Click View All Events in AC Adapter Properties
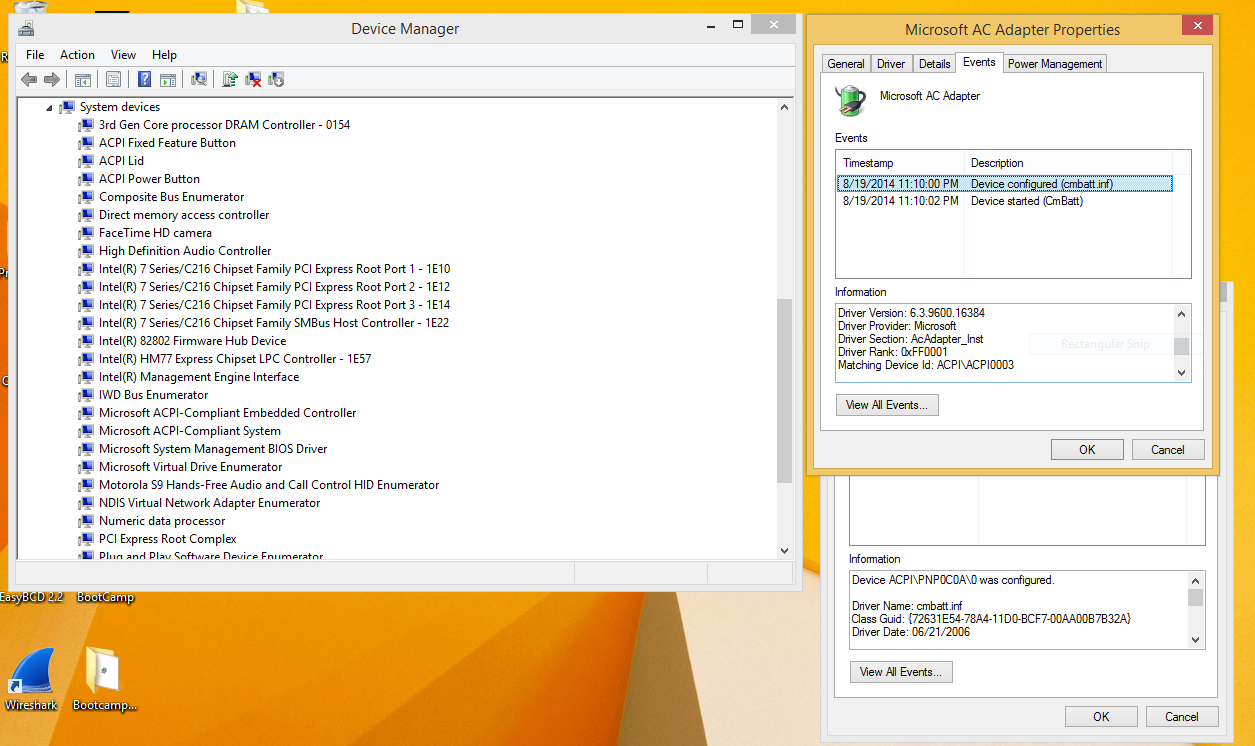This screenshot has width=1255, height=746. [x=887, y=405]
